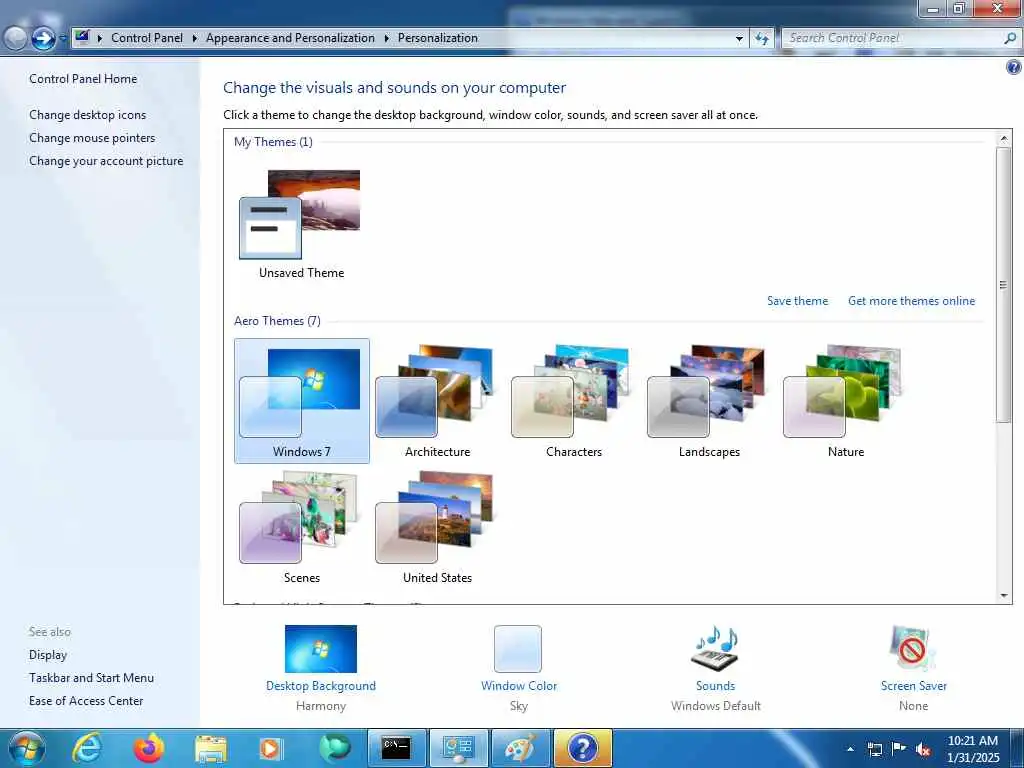Launch Firefox from taskbar

point(149,748)
